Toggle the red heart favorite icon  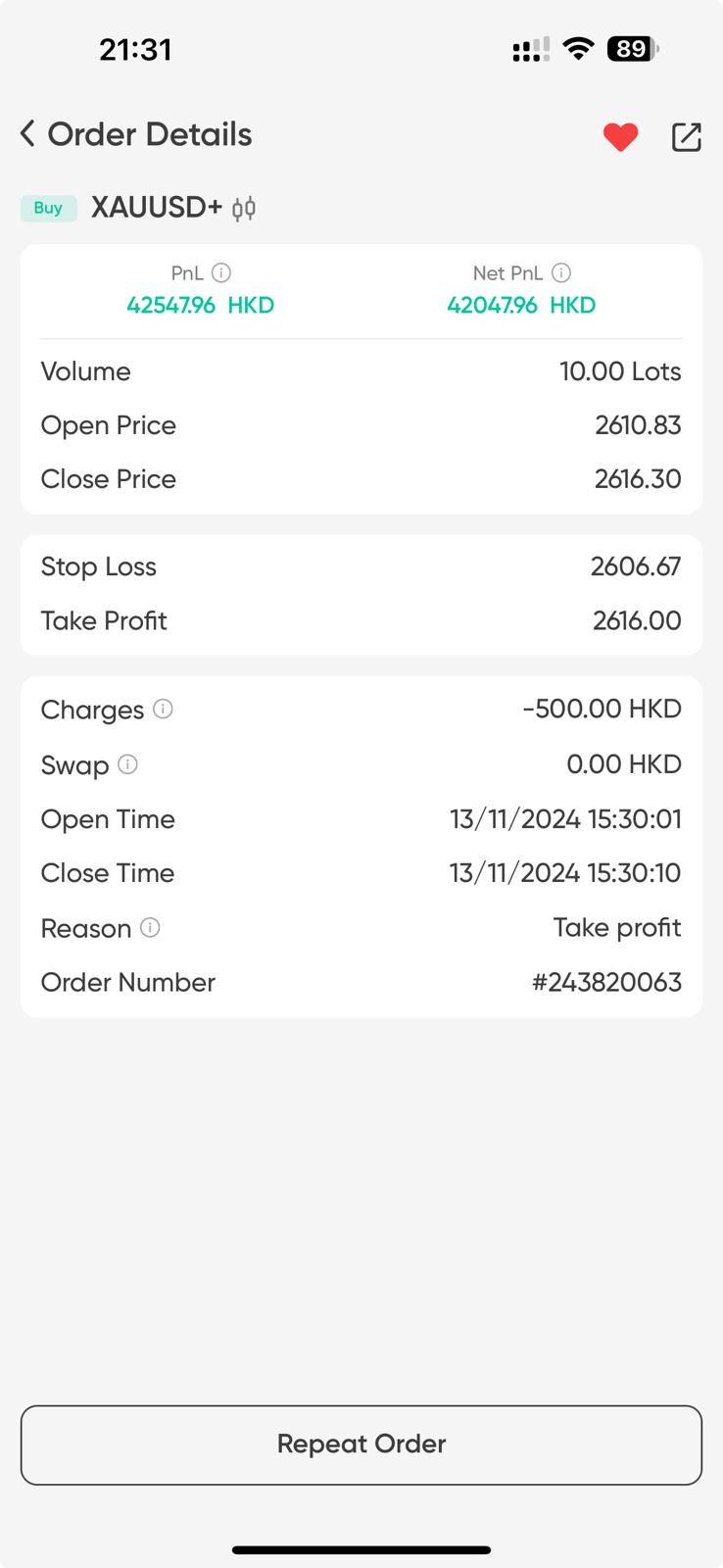620,137
